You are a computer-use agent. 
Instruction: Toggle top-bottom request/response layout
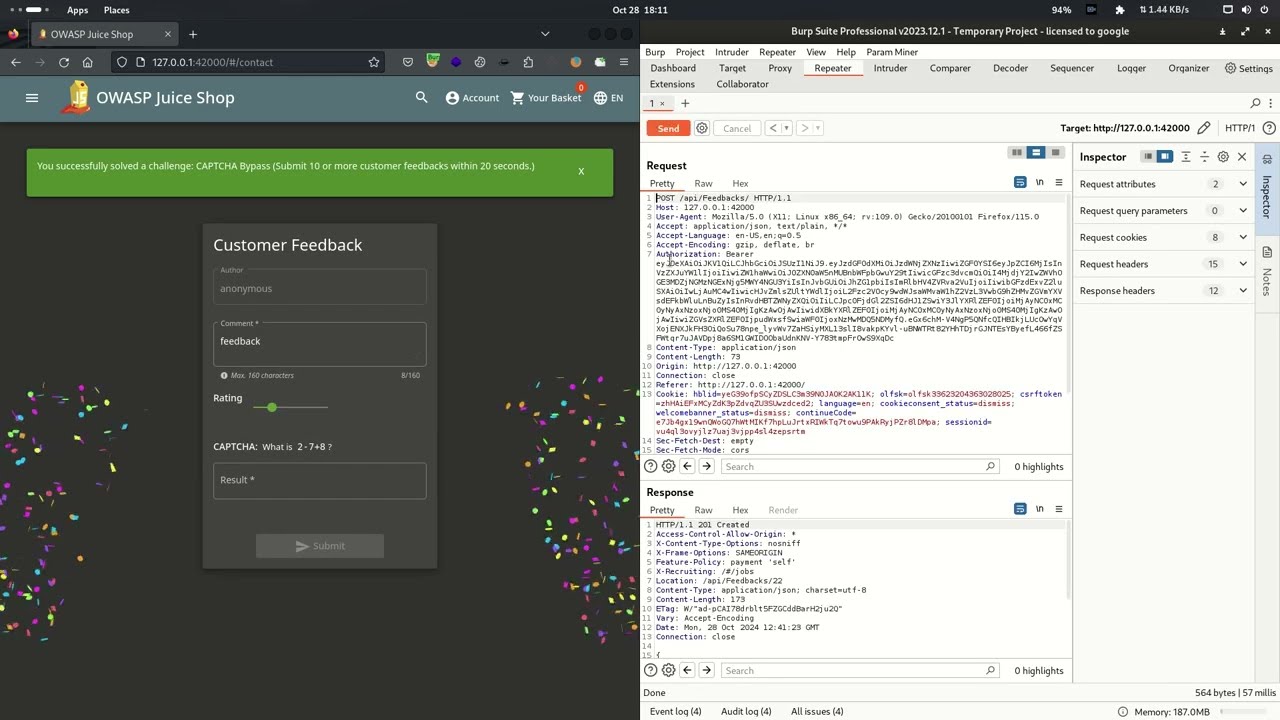click(1036, 153)
